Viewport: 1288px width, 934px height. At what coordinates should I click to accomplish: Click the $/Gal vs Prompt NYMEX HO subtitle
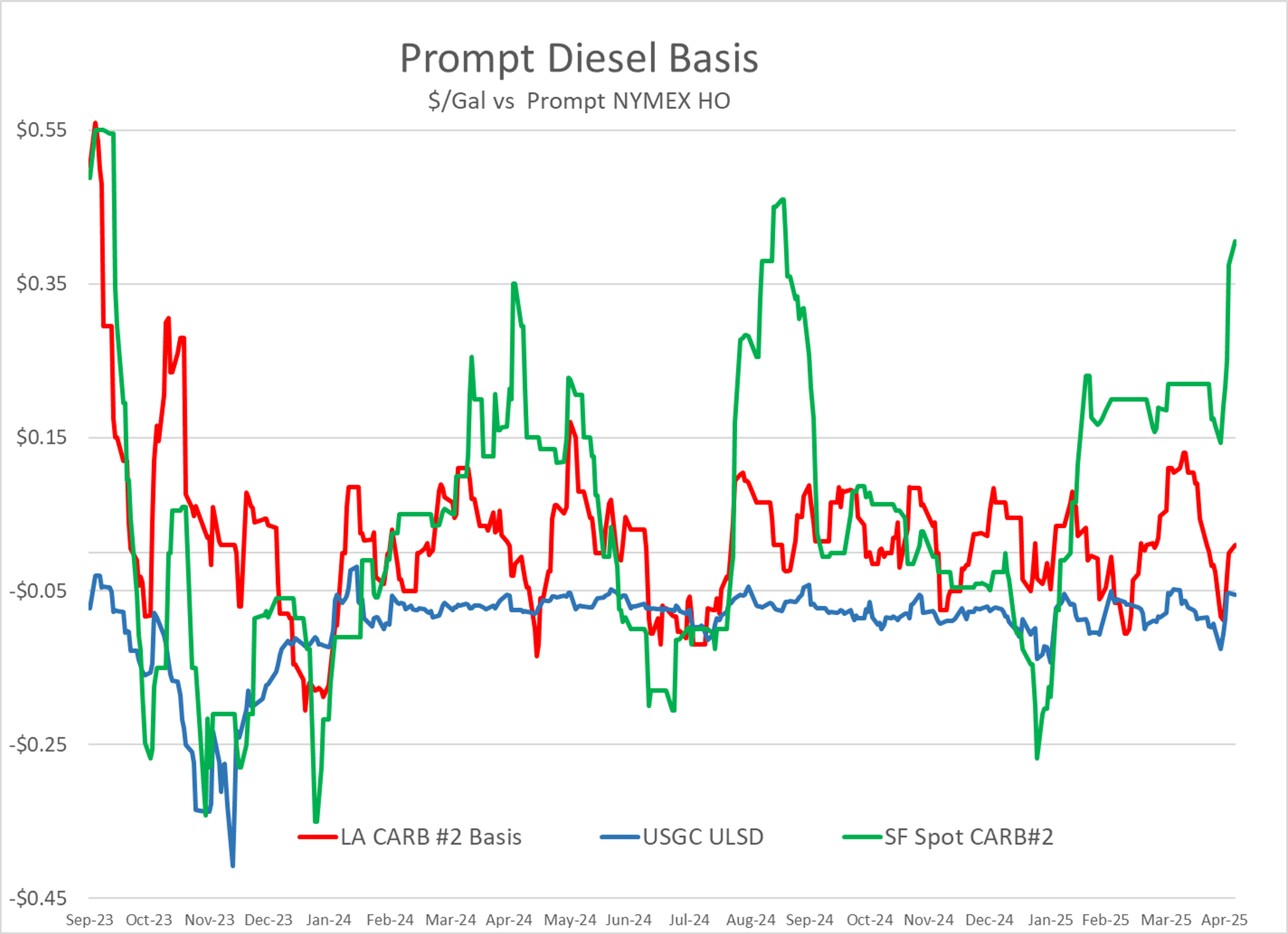point(579,101)
